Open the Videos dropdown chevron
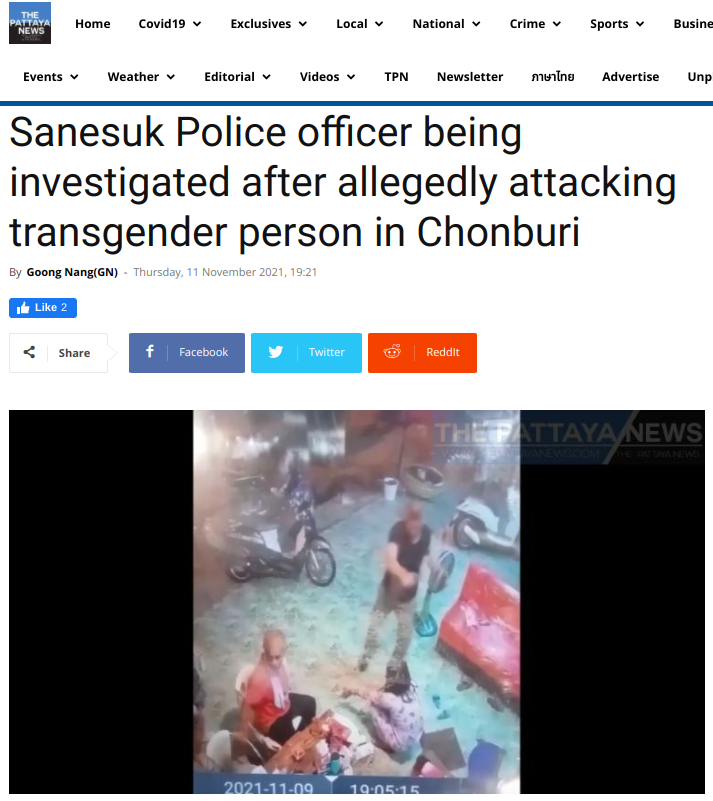The image size is (713, 801). point(351,77)
